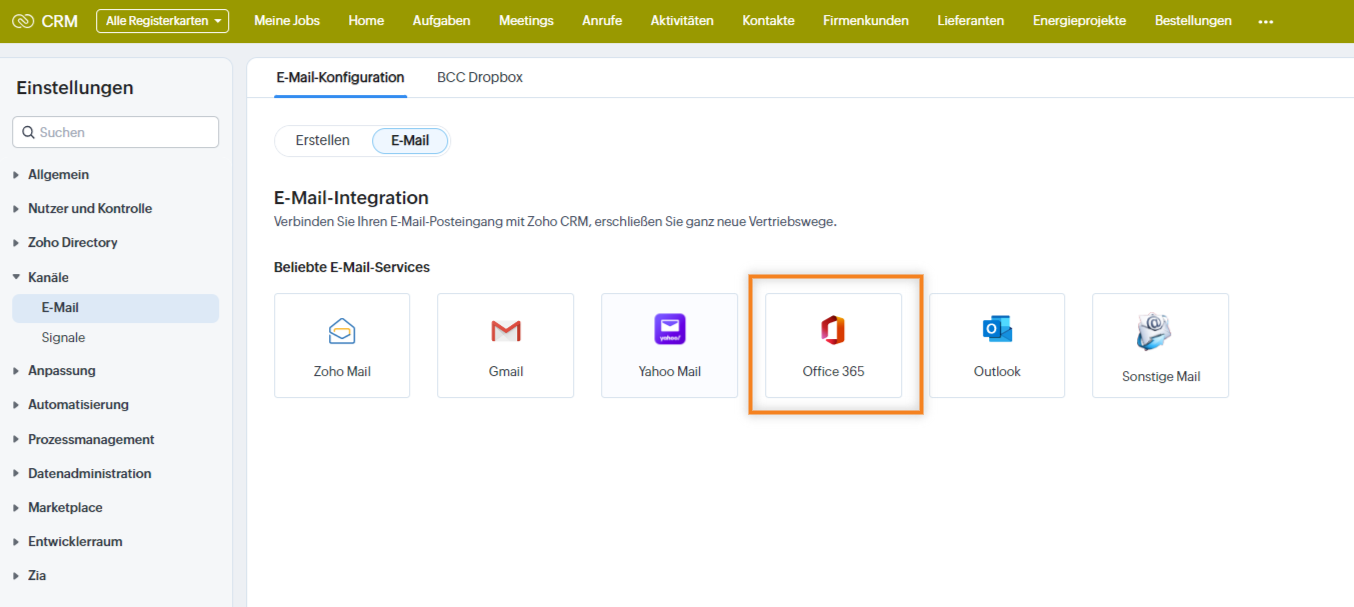This screenshot has width=1354, height=607.
Task: Click the Yahoo Mail purple icon
Action: (x=670, y=329)
